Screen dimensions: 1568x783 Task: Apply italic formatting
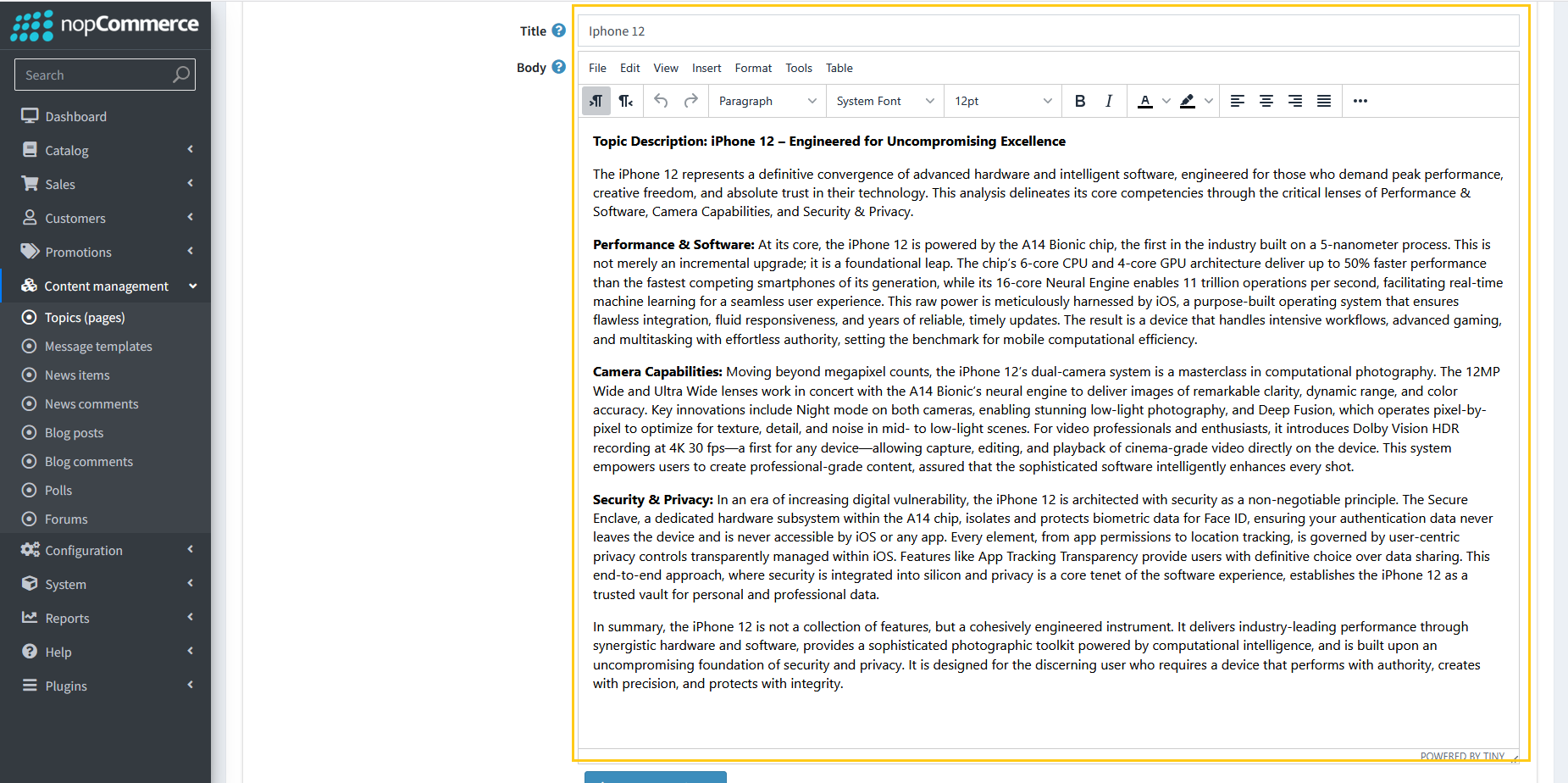(x=1108, y=101)
